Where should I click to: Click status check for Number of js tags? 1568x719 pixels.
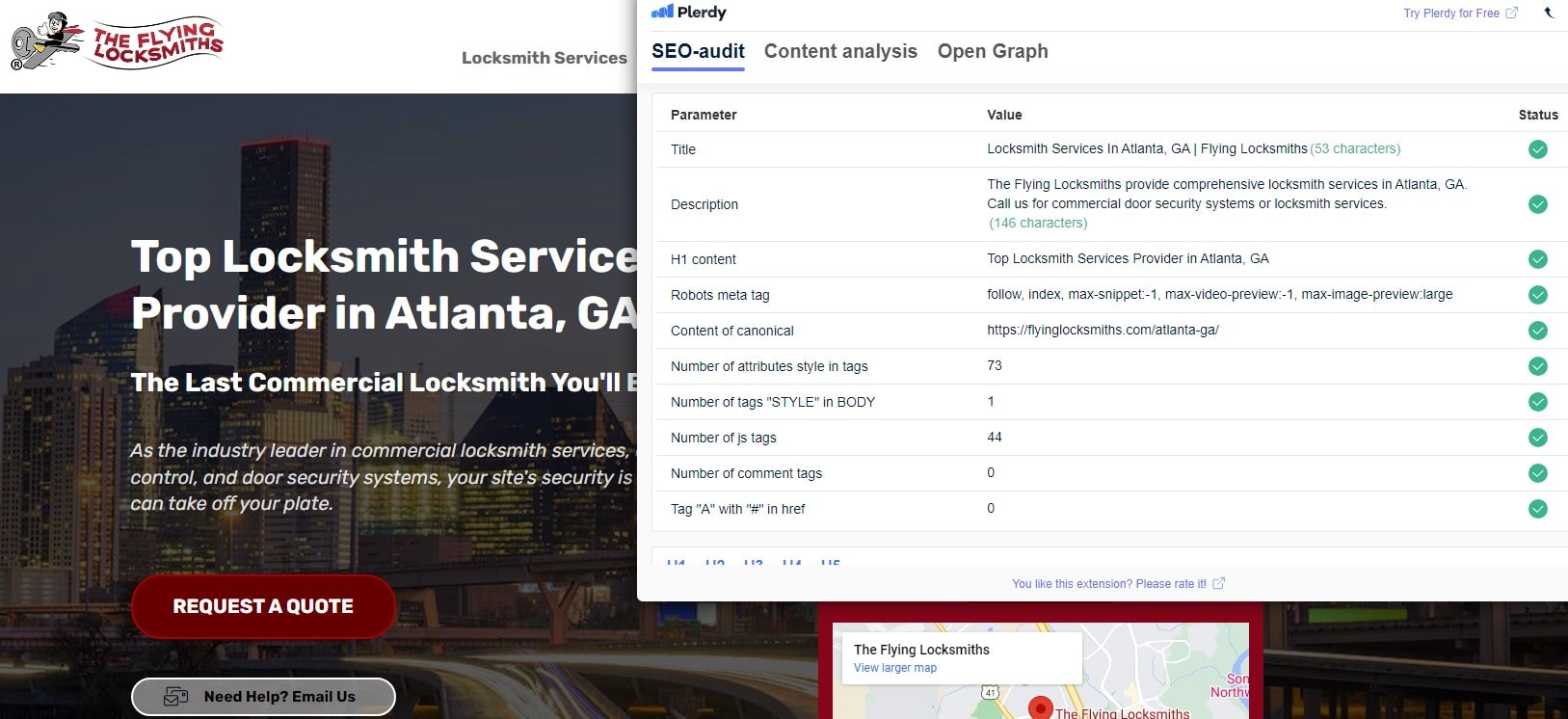point(1538,438)
